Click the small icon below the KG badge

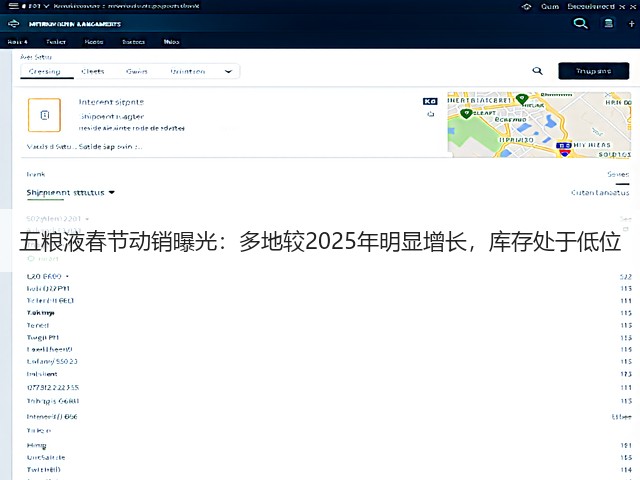(430, 114)
